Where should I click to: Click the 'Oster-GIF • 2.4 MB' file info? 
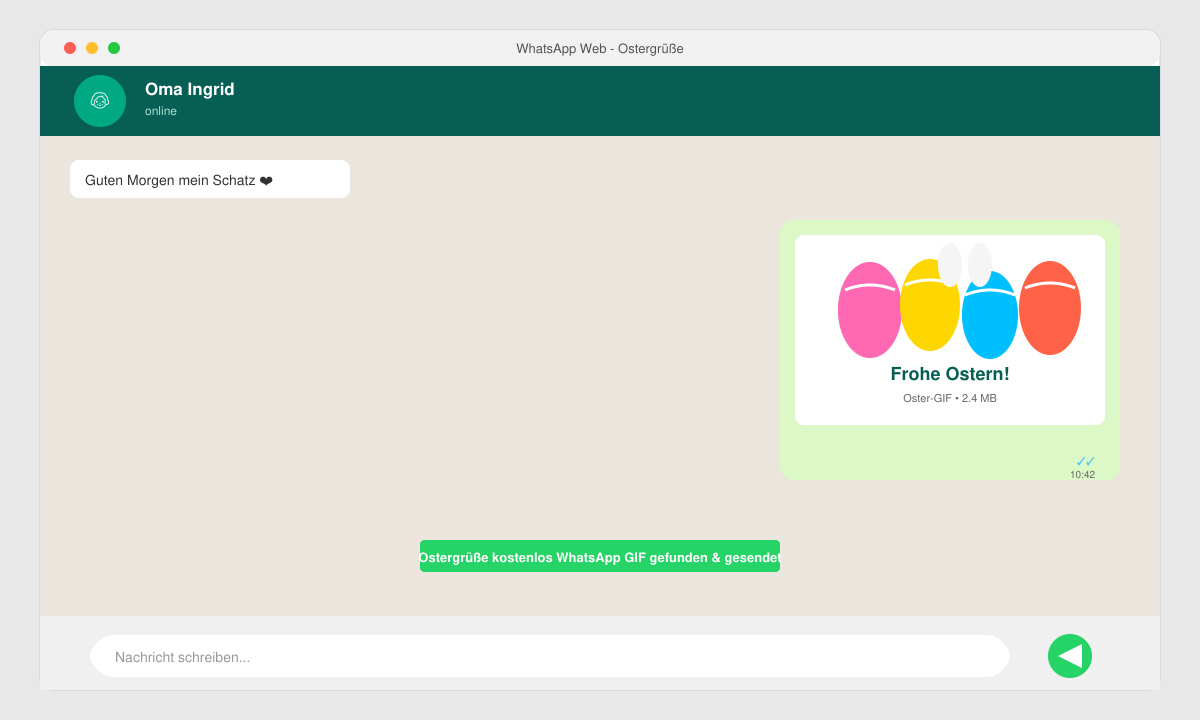950,398
